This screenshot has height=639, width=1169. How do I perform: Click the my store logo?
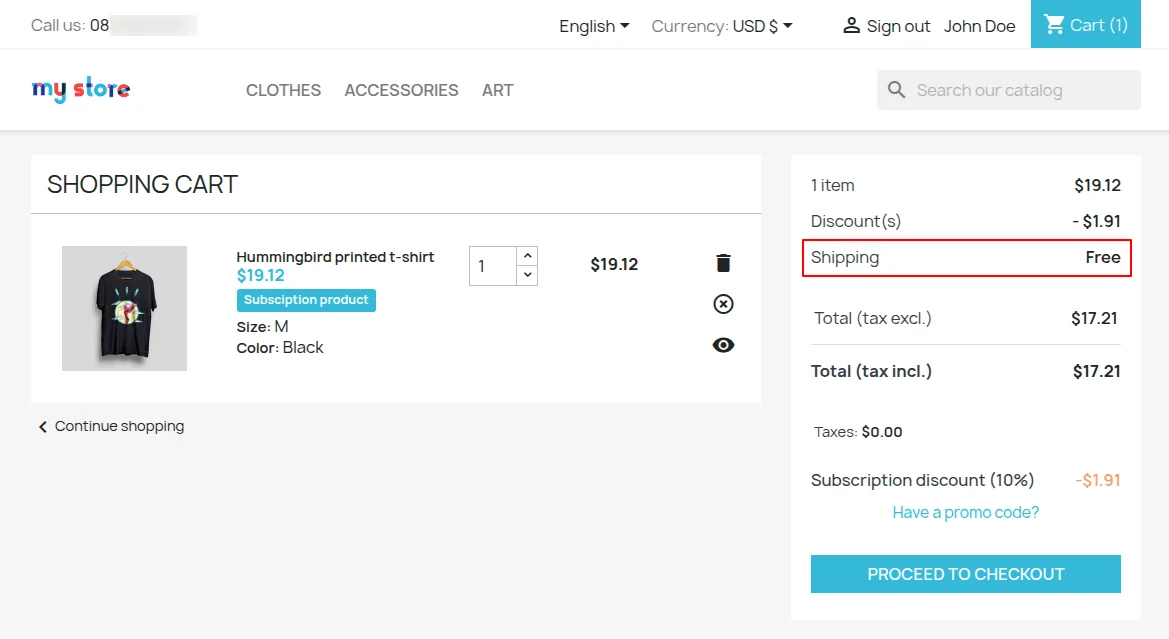(x=80, y=89)
